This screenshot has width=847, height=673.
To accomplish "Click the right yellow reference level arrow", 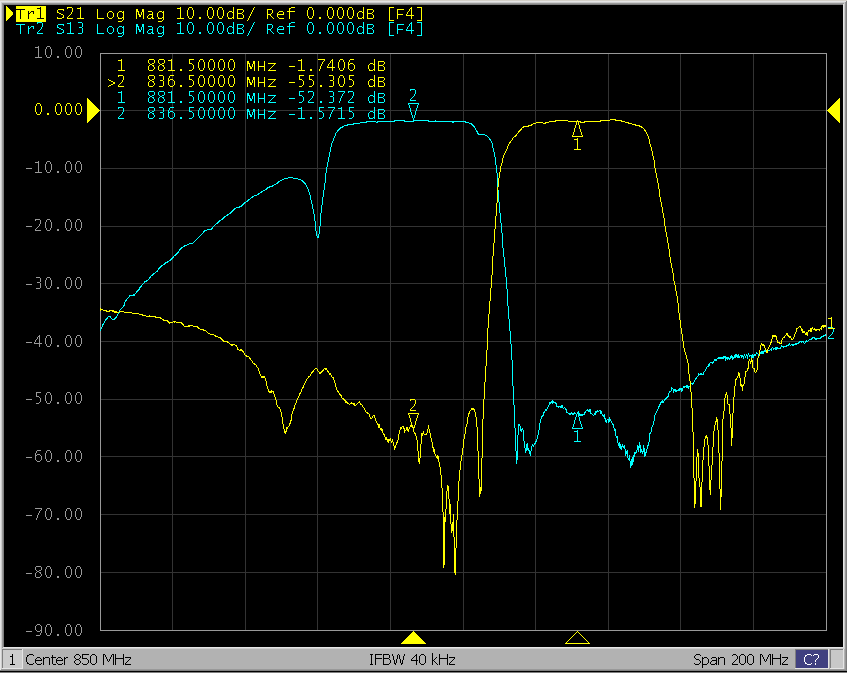I will (x=833, y=112).
